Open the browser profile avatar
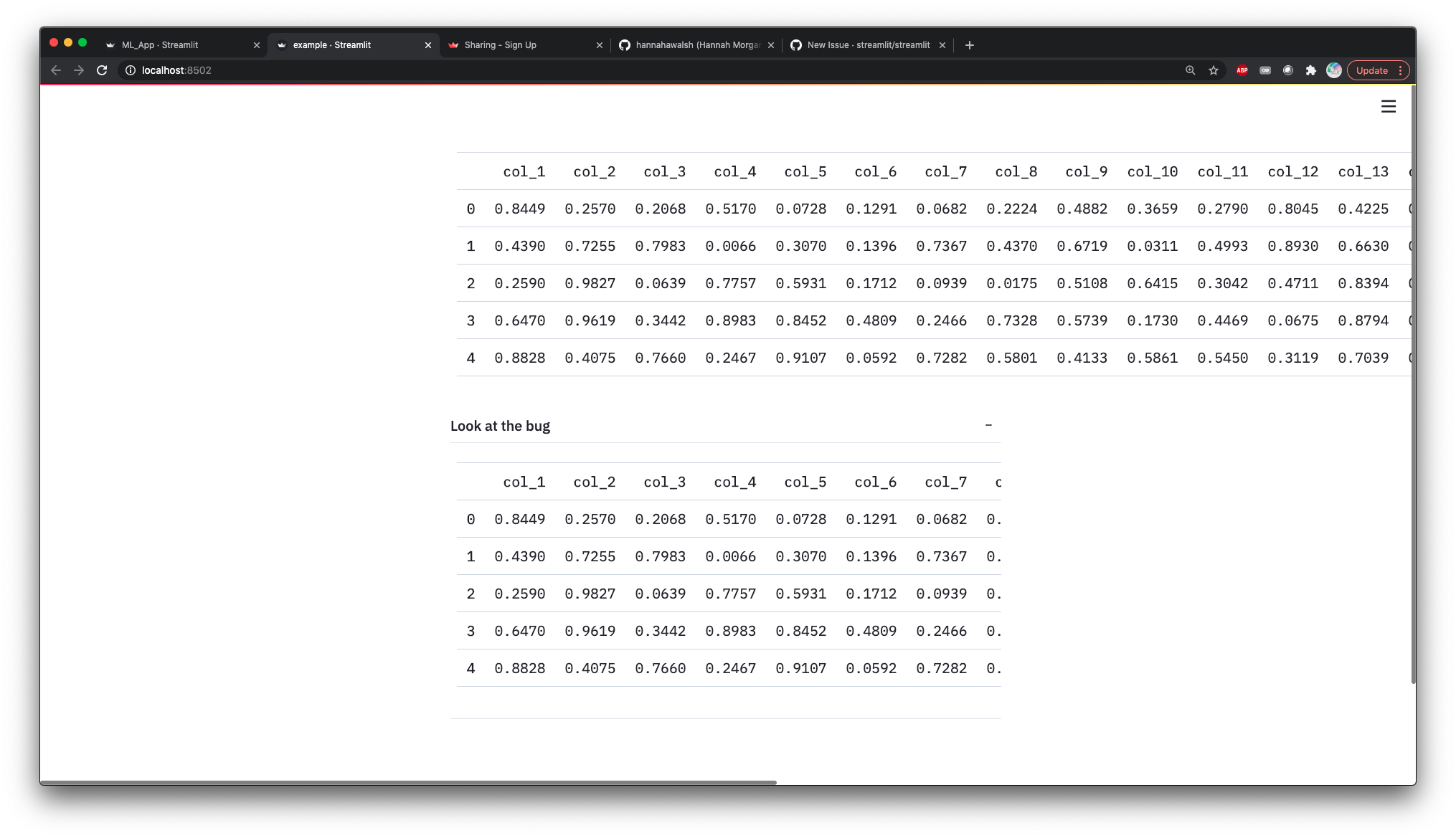This screenshot has height=838, width=1456. [x=1333, y=70]
